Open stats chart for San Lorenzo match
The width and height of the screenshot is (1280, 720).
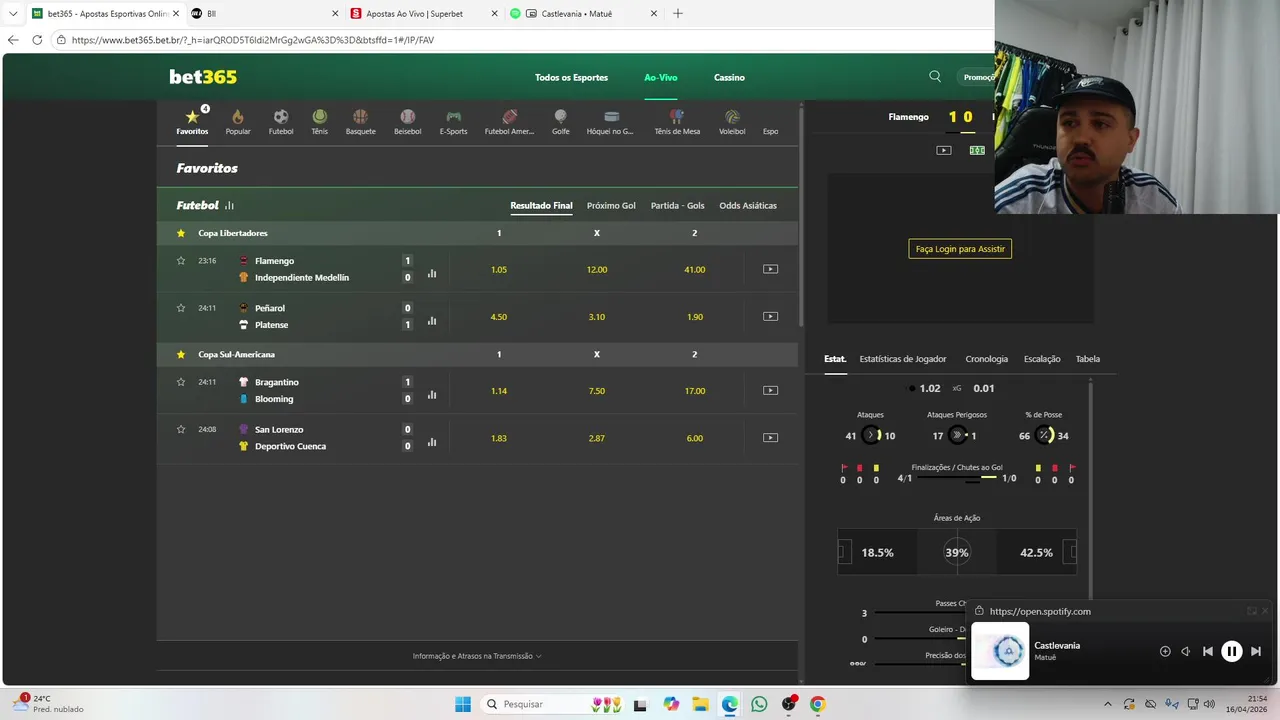click(432, 442)
